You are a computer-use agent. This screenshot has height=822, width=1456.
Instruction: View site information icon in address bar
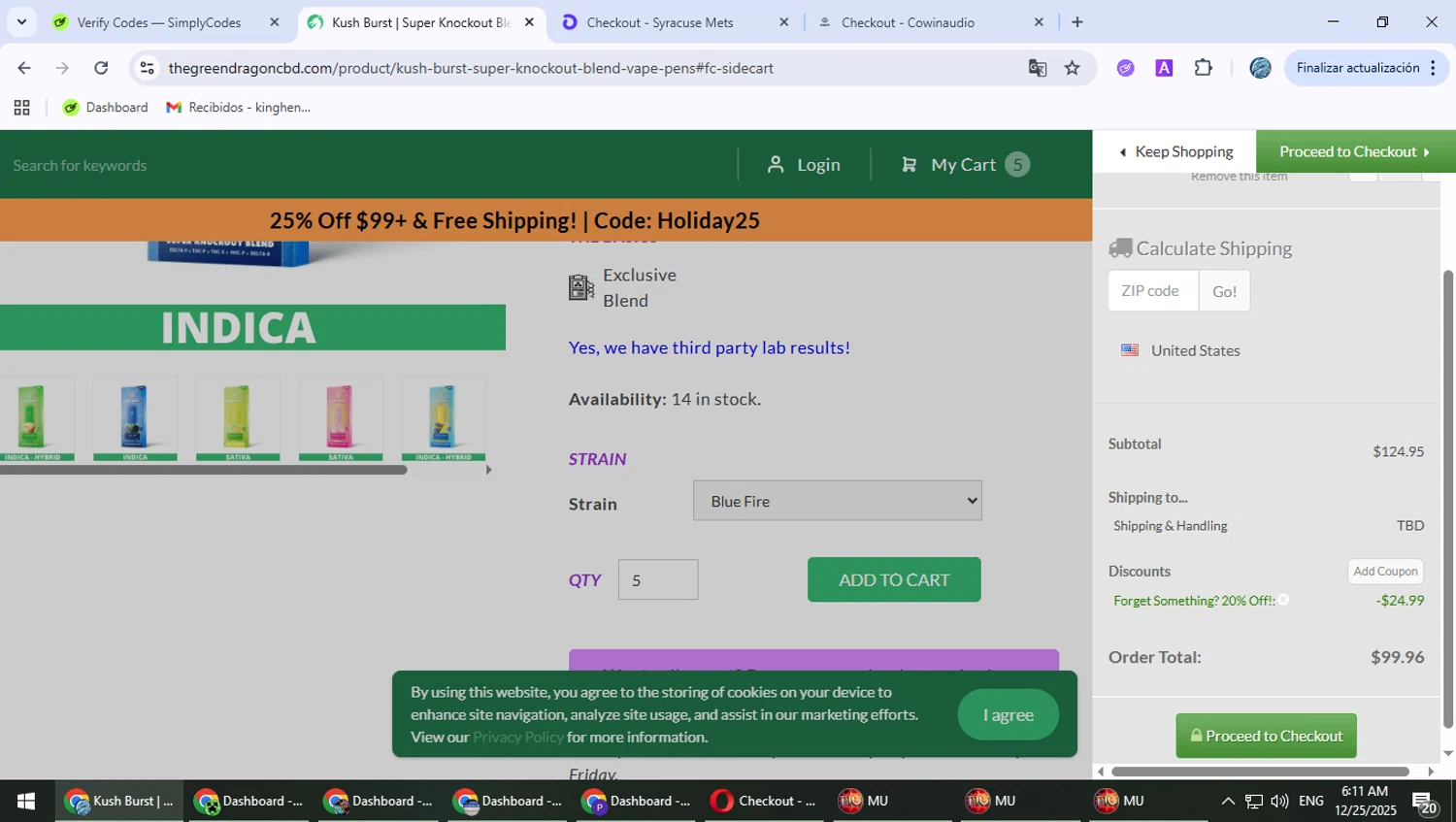point(147,68)
